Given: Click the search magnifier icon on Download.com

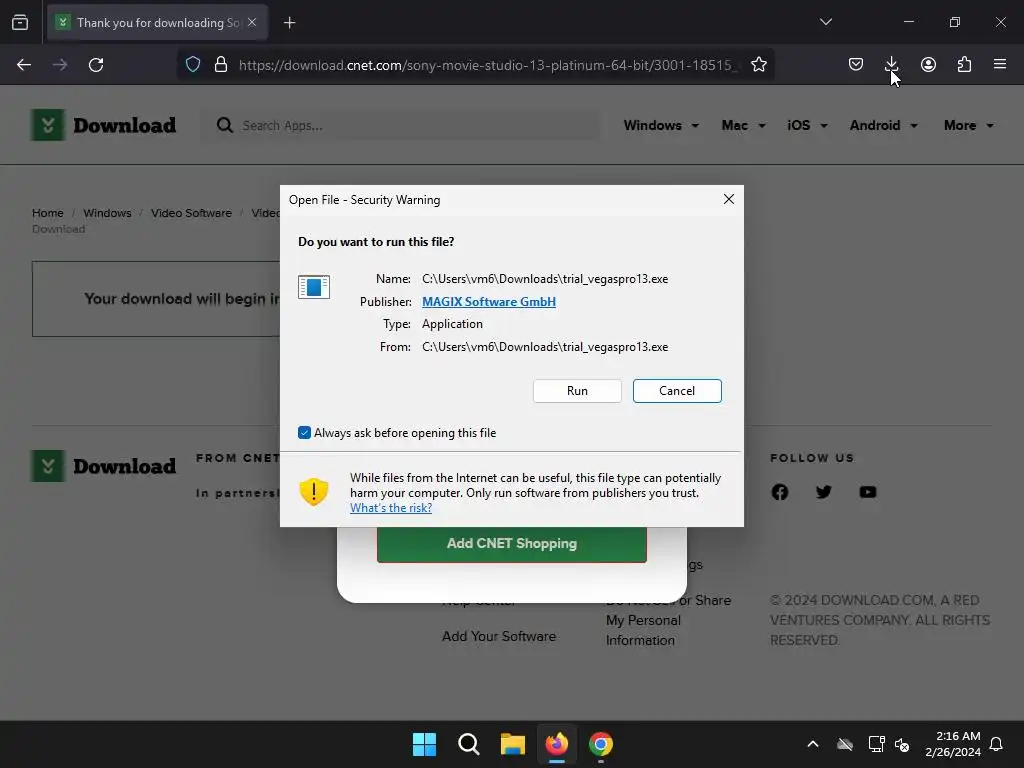Looking at the screenshot, I should (225, 125).
